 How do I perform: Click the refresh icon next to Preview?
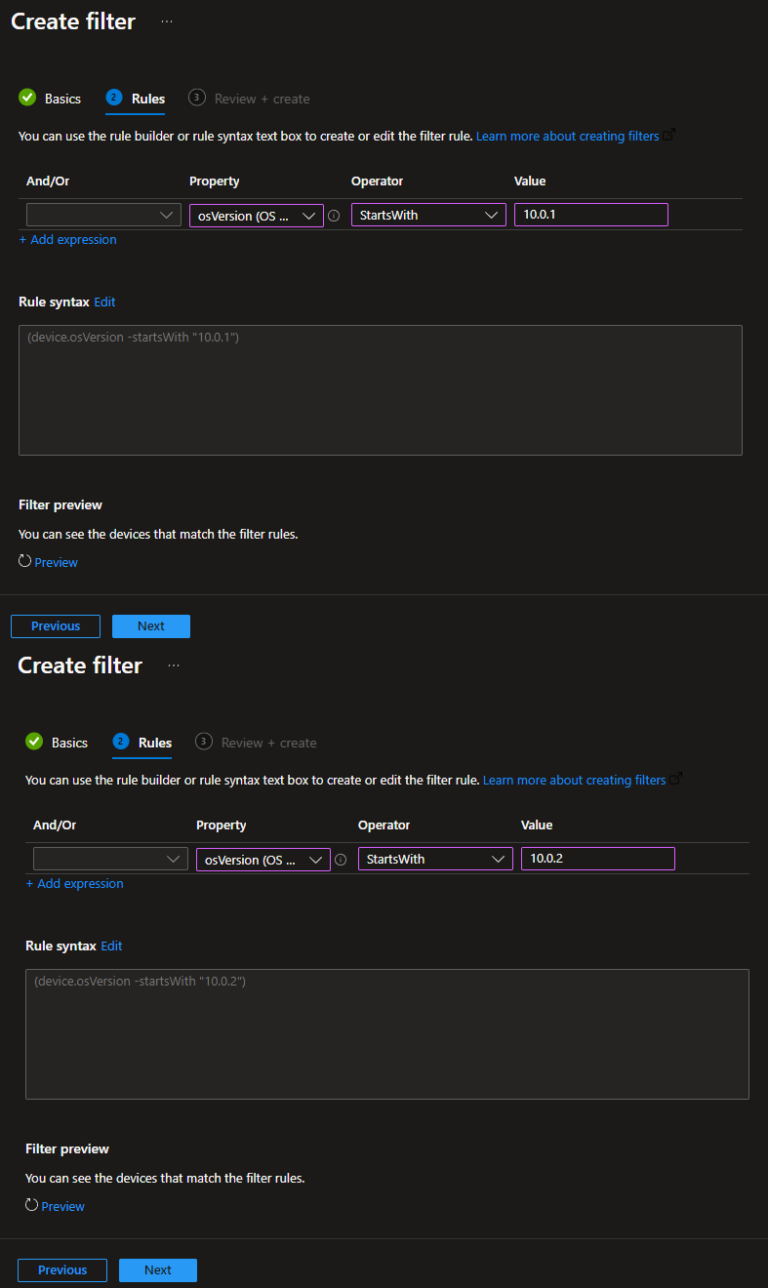22,561
